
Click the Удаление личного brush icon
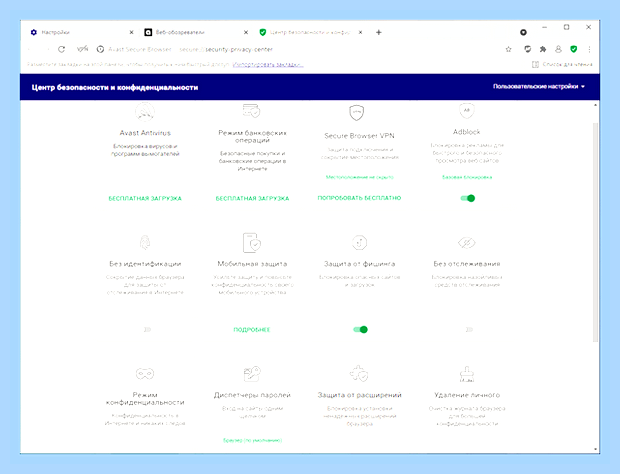467,374
